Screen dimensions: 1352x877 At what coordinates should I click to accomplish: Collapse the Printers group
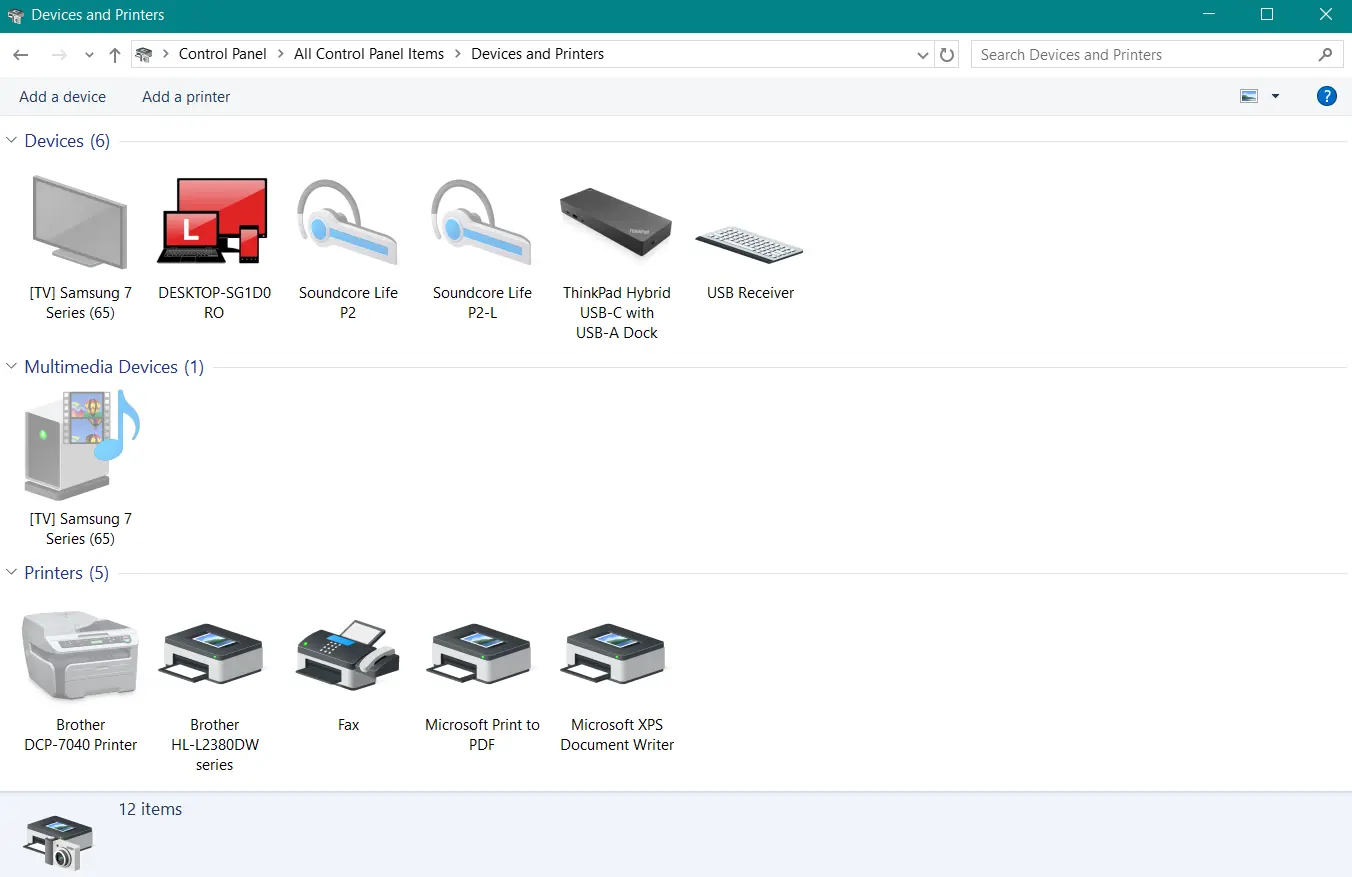tap(12, 573)
